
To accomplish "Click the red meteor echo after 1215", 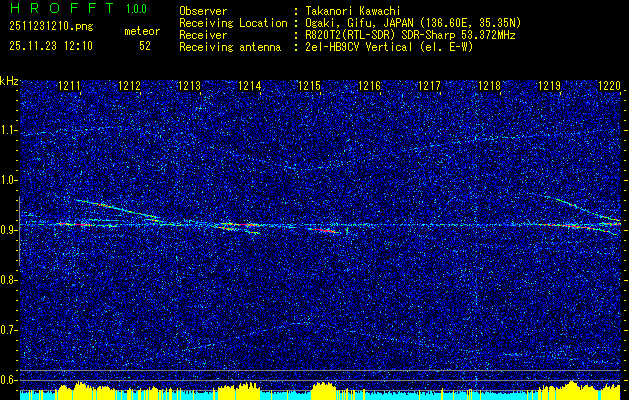I will point(324,231).
